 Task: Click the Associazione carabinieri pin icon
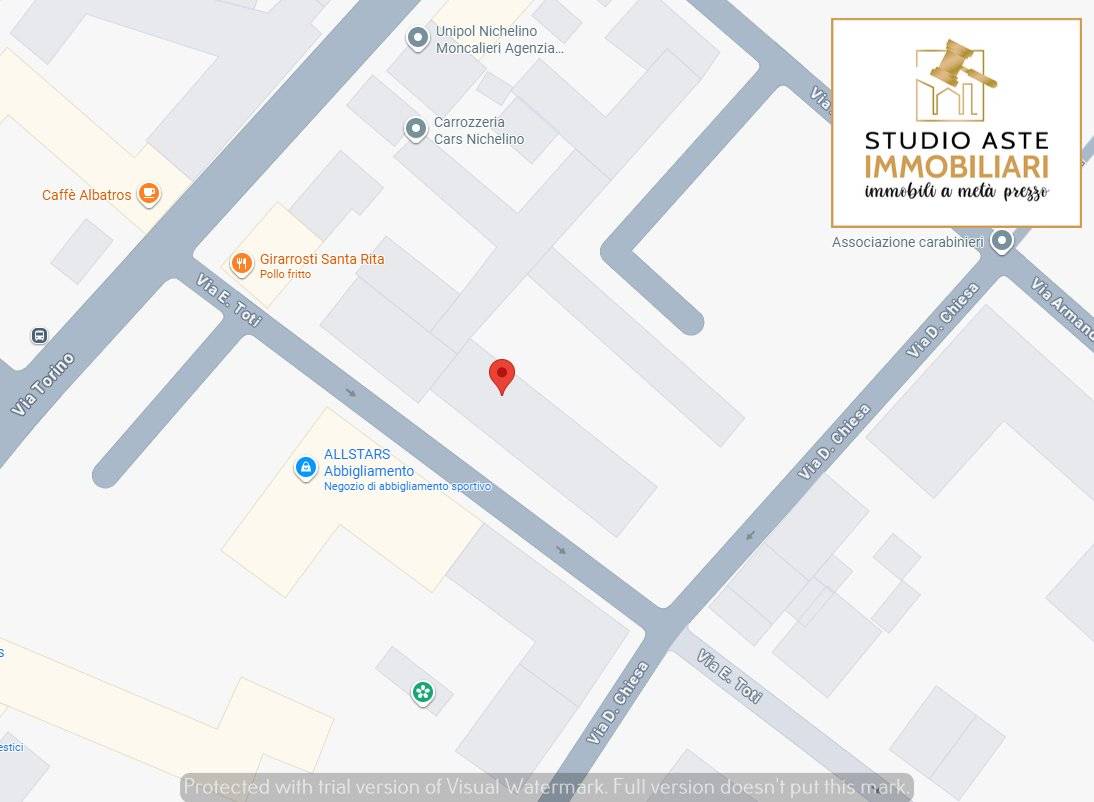pos(1001,241)
